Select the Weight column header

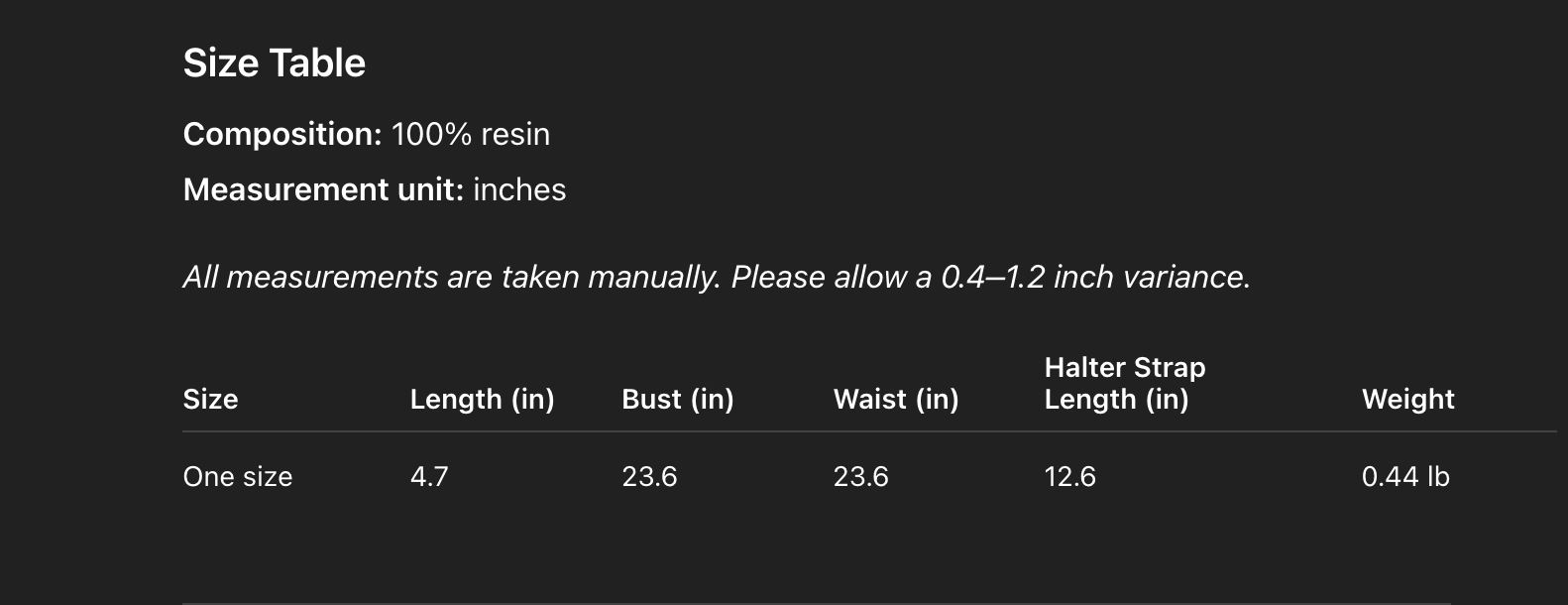[x=1407, y=399]
